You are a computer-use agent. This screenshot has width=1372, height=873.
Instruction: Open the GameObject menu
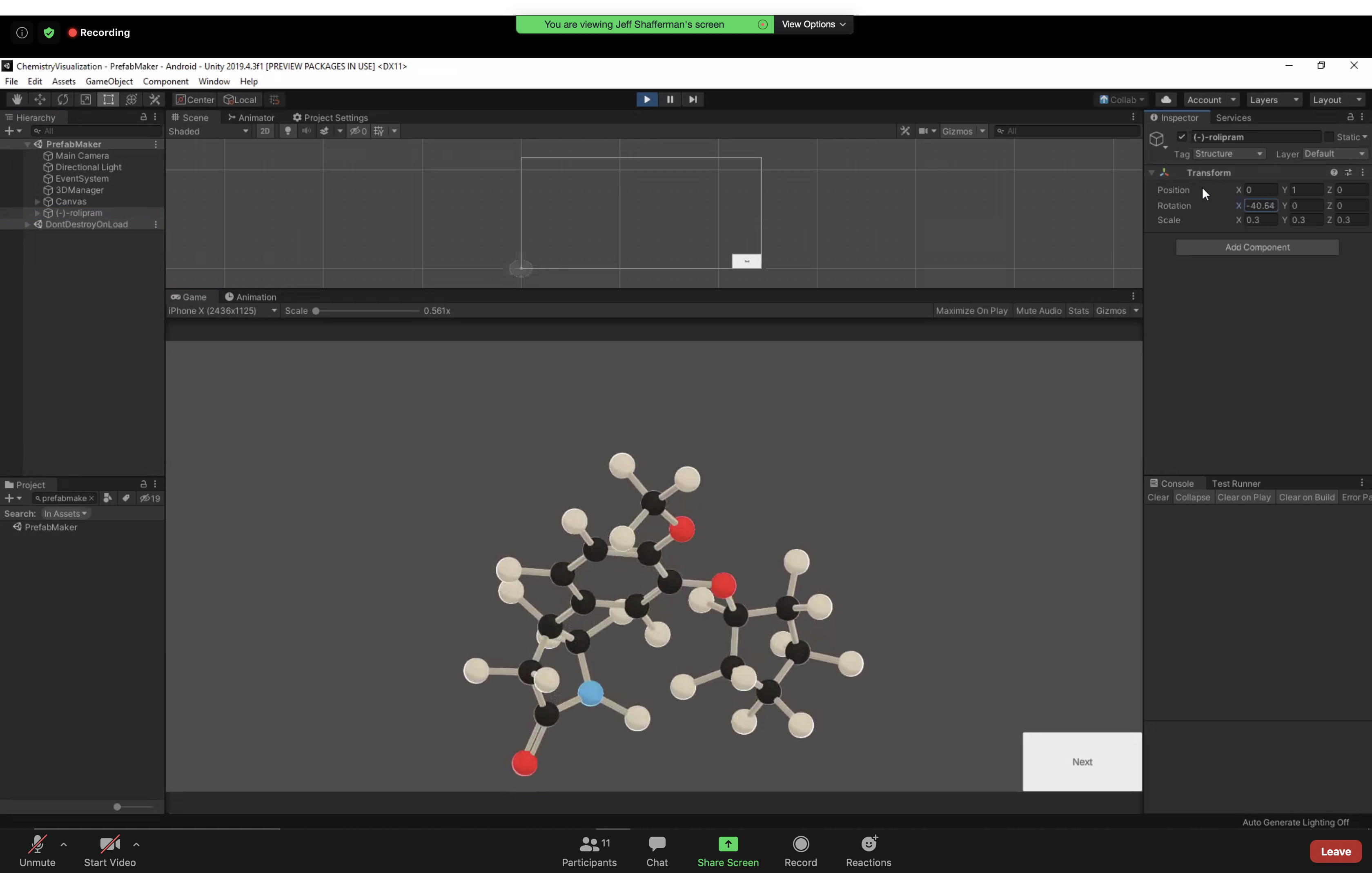tap(109, 82)
